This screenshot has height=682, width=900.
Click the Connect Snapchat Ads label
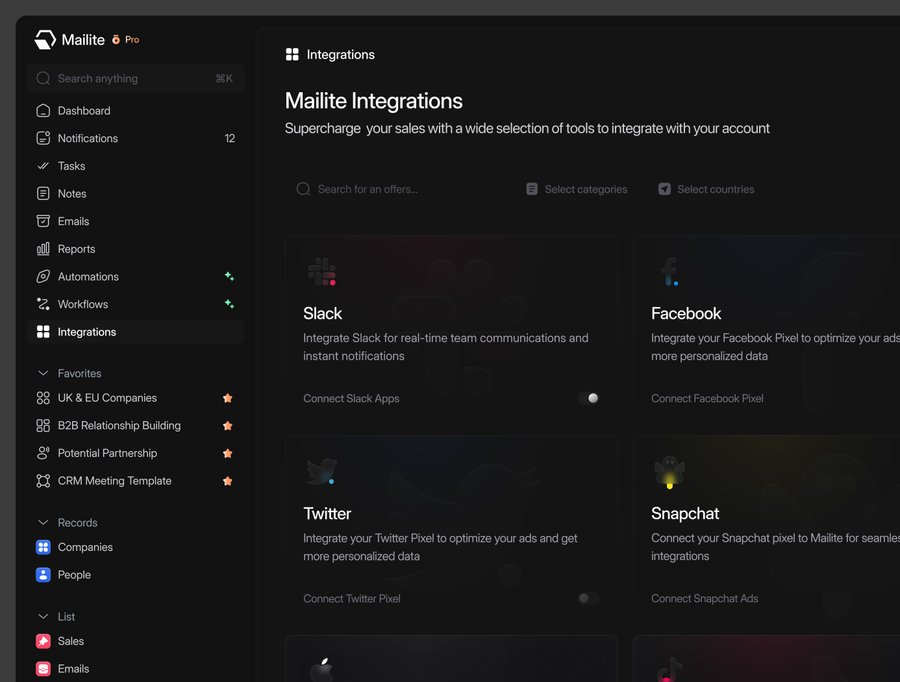(704, 598)
